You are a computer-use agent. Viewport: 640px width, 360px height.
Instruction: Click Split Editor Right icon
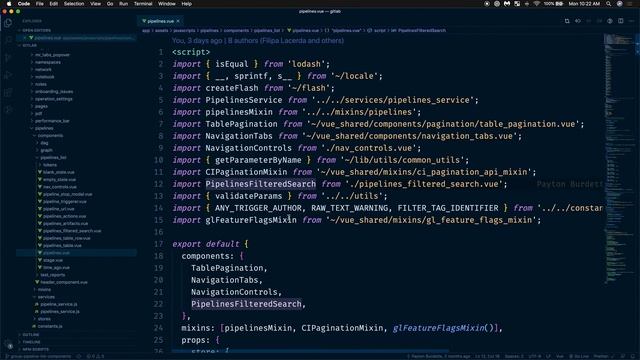tap(620, 21)
